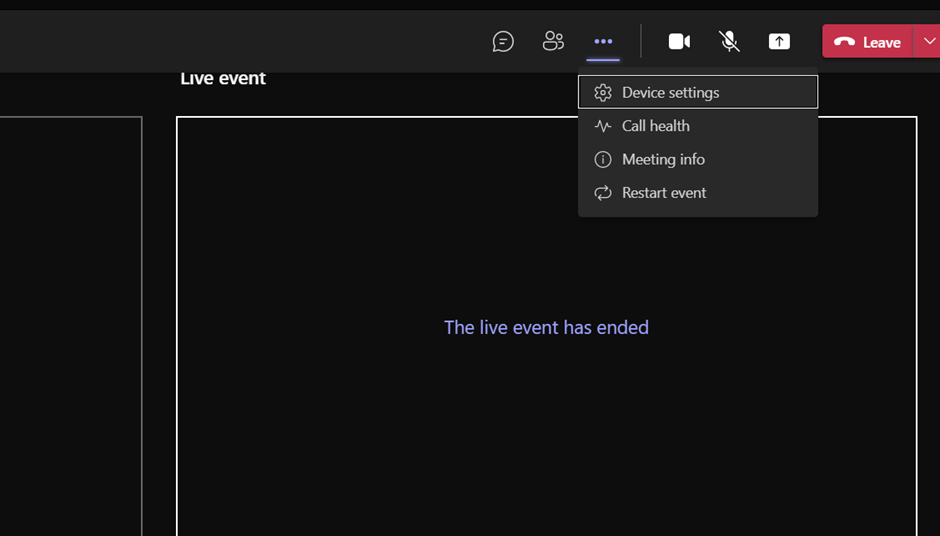Click the share content tray icon
This screenshot has height=536, width=940.
point(779,41)
